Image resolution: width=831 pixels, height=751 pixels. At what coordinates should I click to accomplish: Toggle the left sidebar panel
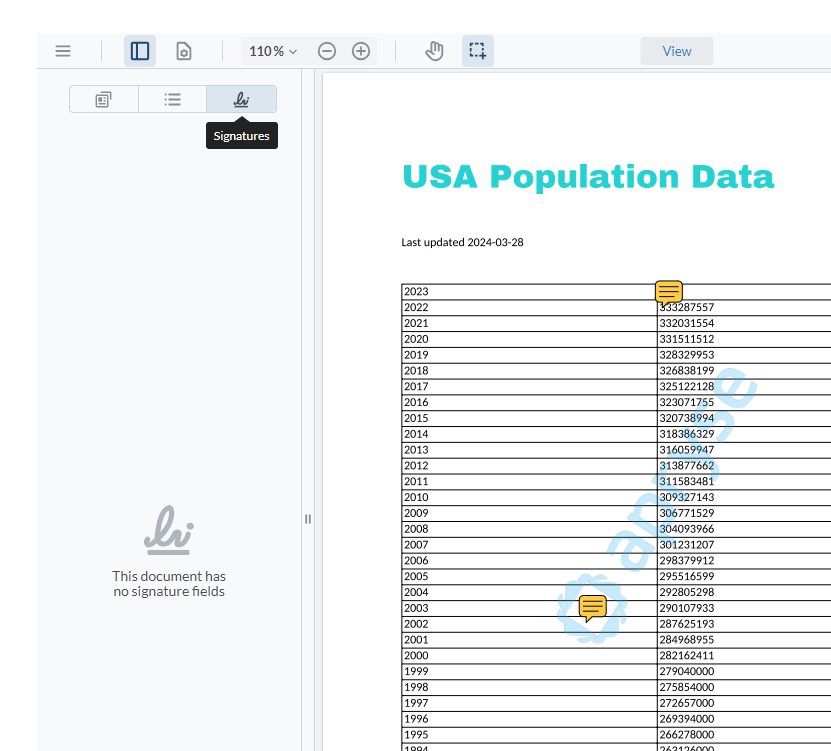[140, 51]
